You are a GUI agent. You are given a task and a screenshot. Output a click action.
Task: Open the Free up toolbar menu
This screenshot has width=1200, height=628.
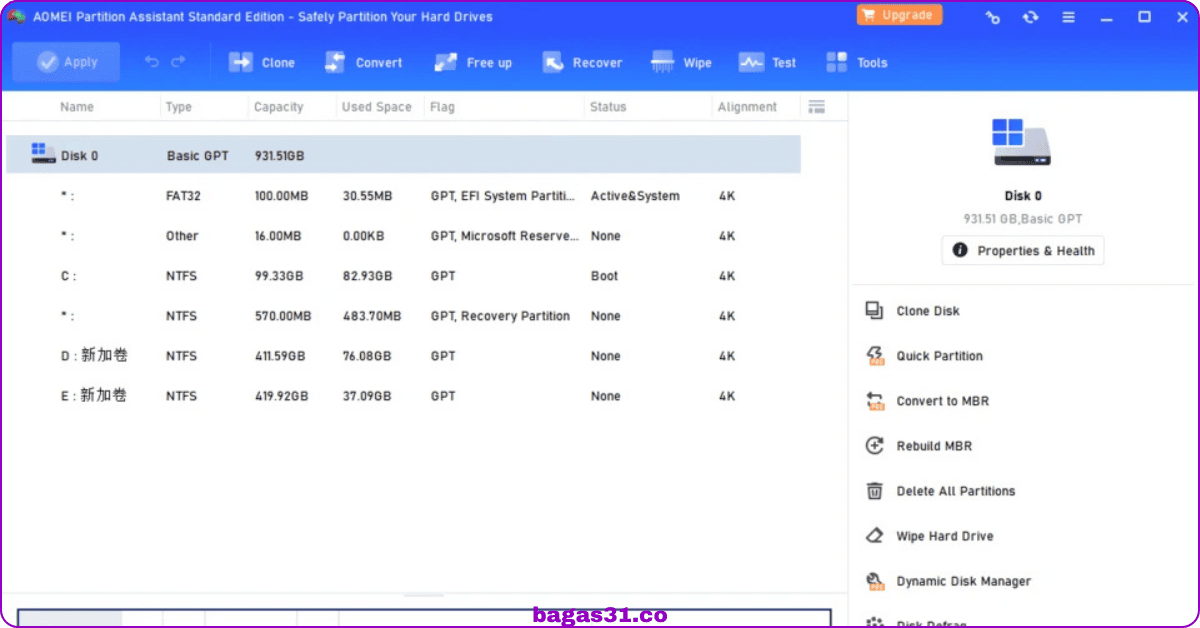[473, 63]
